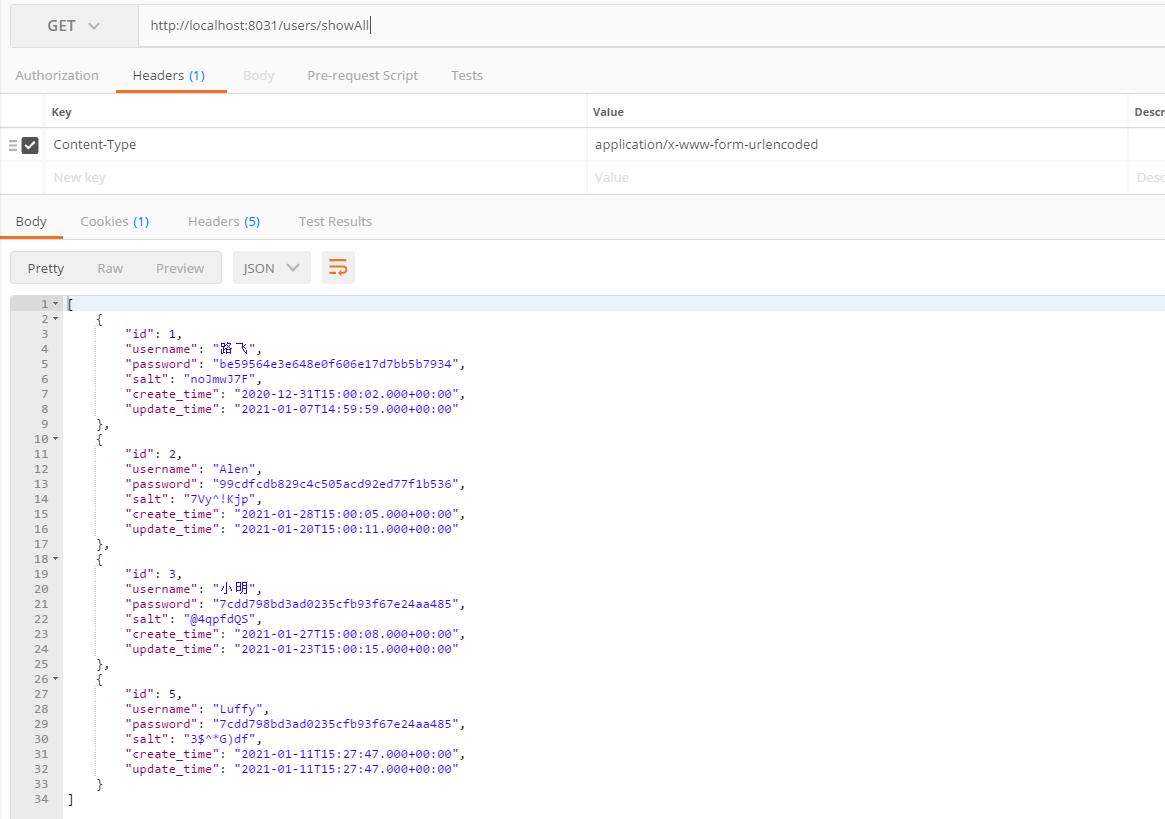Image resolution: width=1165 pixels, height=819 pixels.
Task: Select the Pretty view button
Action: click(45, 268)
